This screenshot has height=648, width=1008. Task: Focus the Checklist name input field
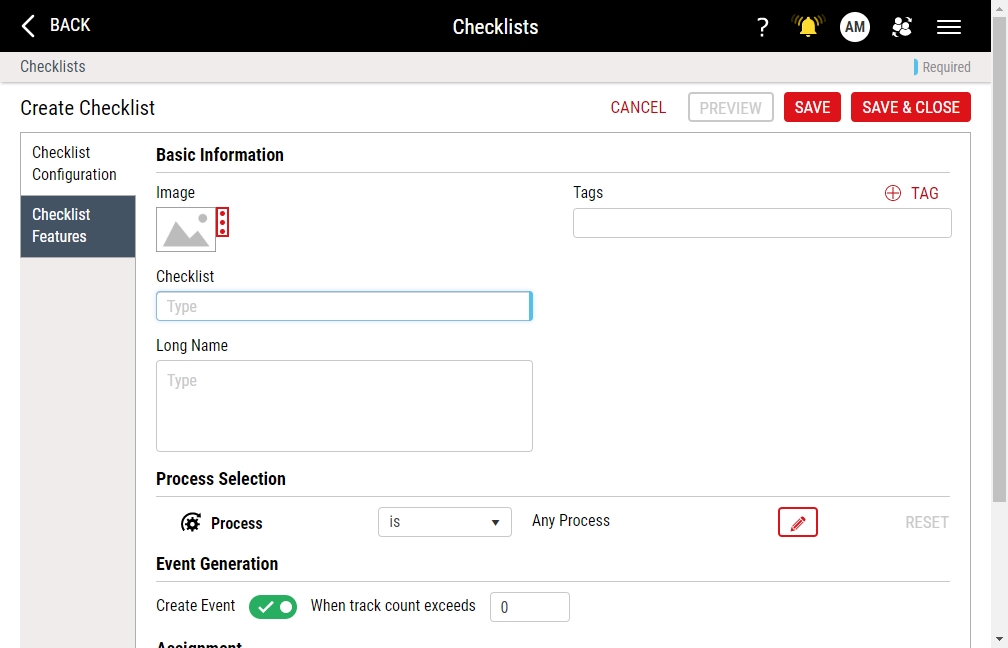[x=345, y=306]
